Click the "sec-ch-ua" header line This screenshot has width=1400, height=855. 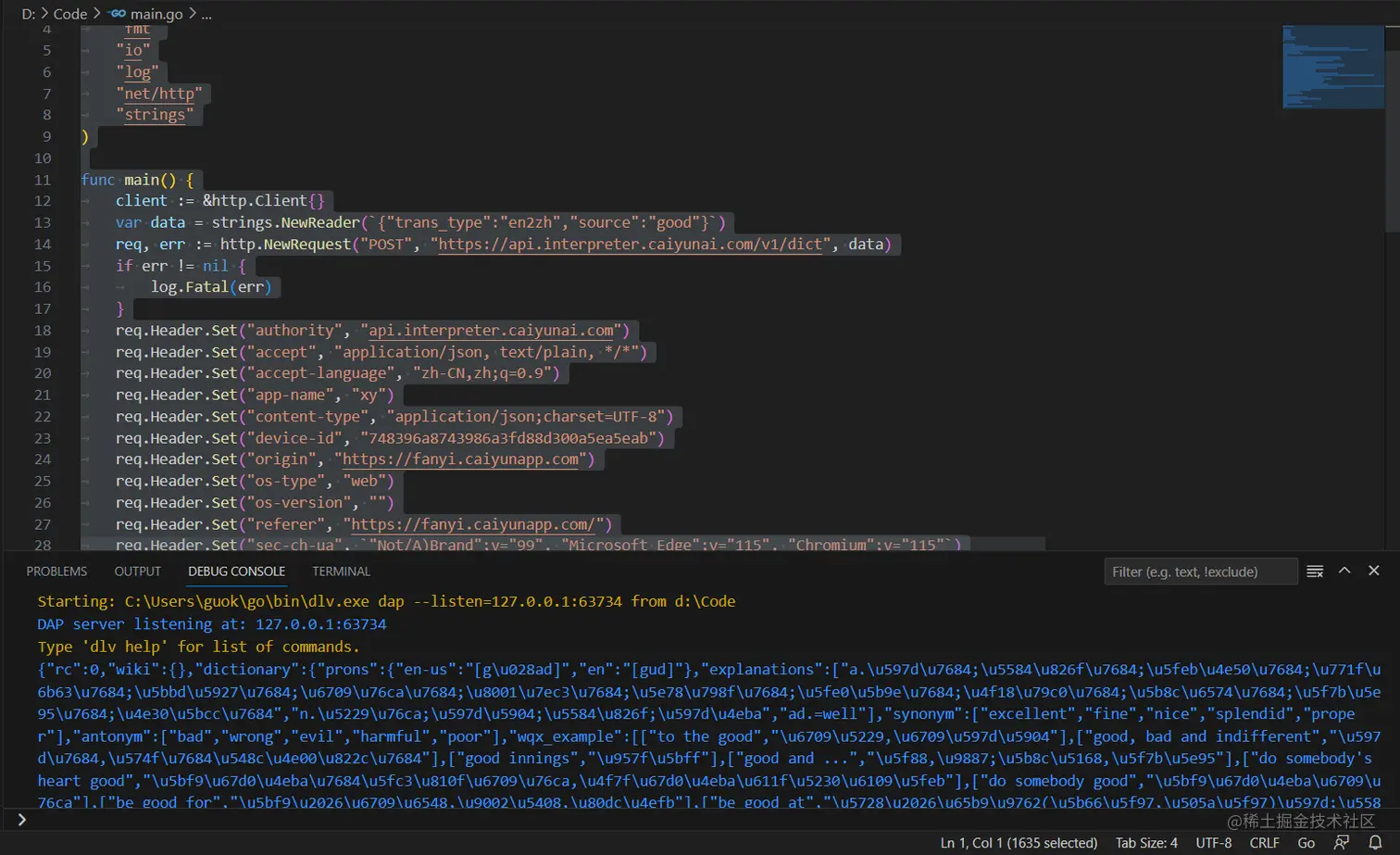[539, 545]
